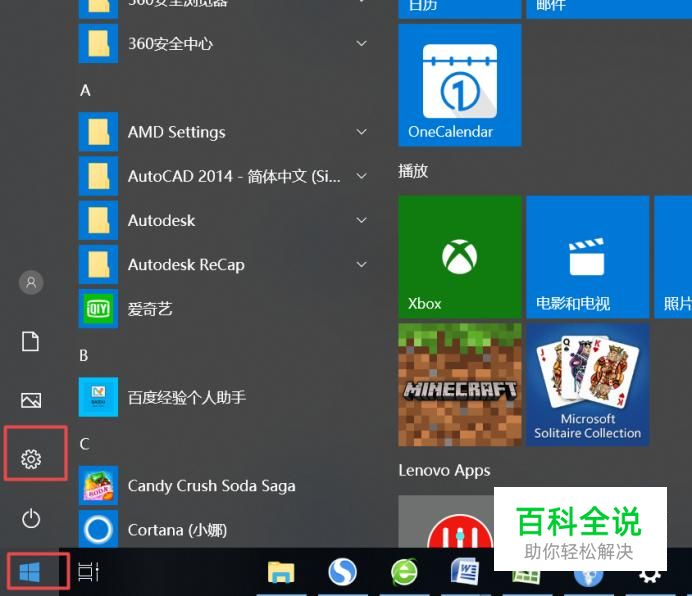
Task: Launch the Minecraft tile
Action: pyautogui.click(x=459, y=385)
